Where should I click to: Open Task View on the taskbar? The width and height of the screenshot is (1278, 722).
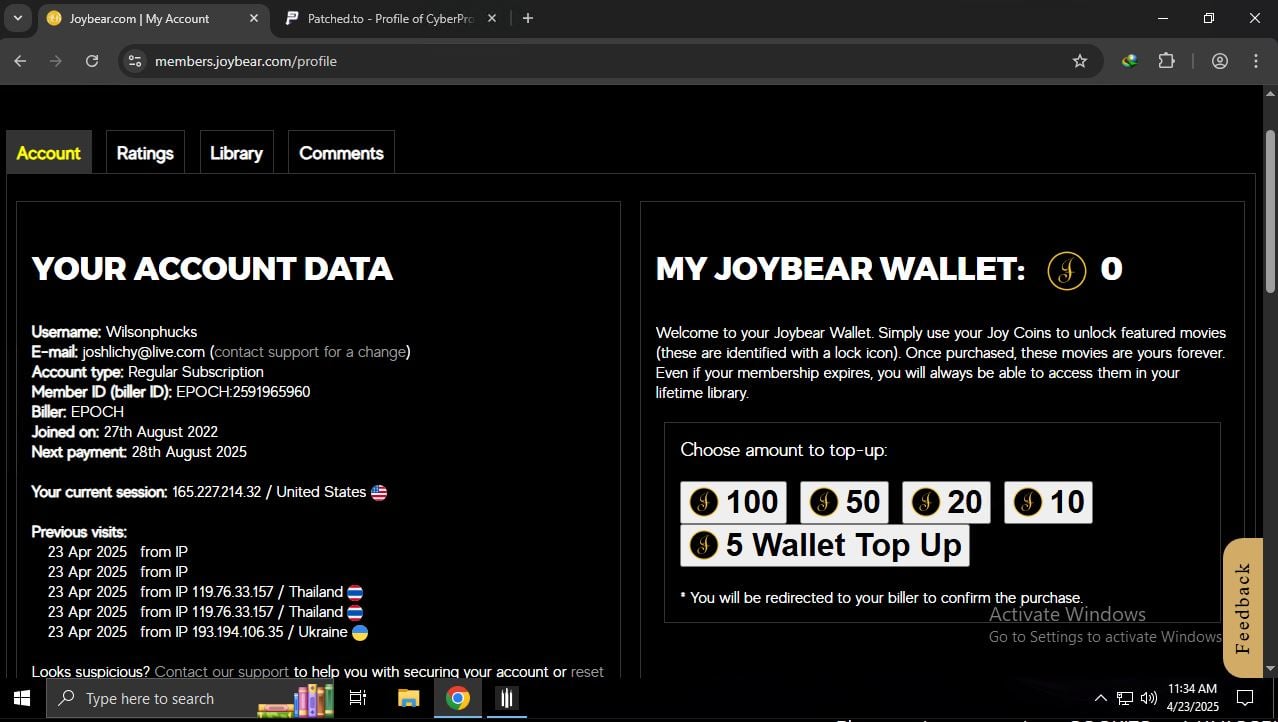[358, 698]
